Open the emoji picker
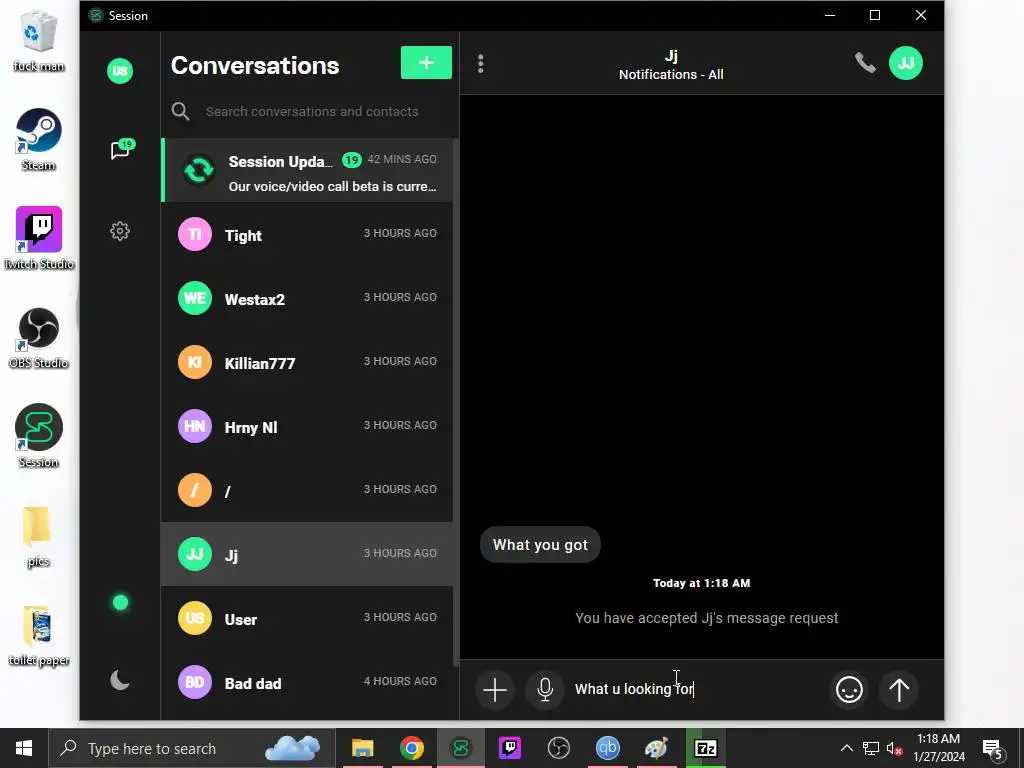This screenshot has width=1024, height=768. click(x=849, y=690)
